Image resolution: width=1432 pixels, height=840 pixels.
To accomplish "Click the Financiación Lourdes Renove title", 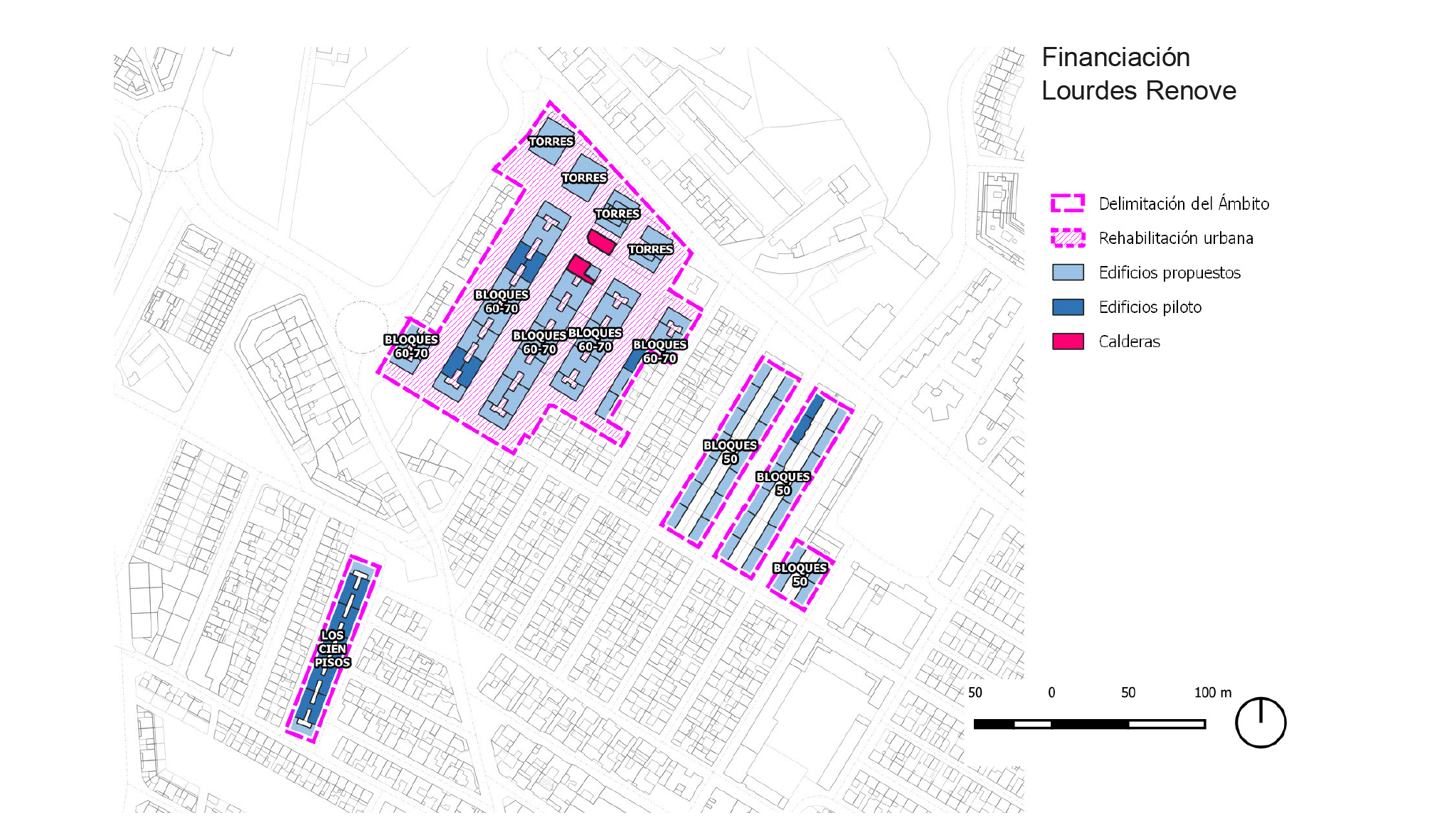I will [1137, 74].
